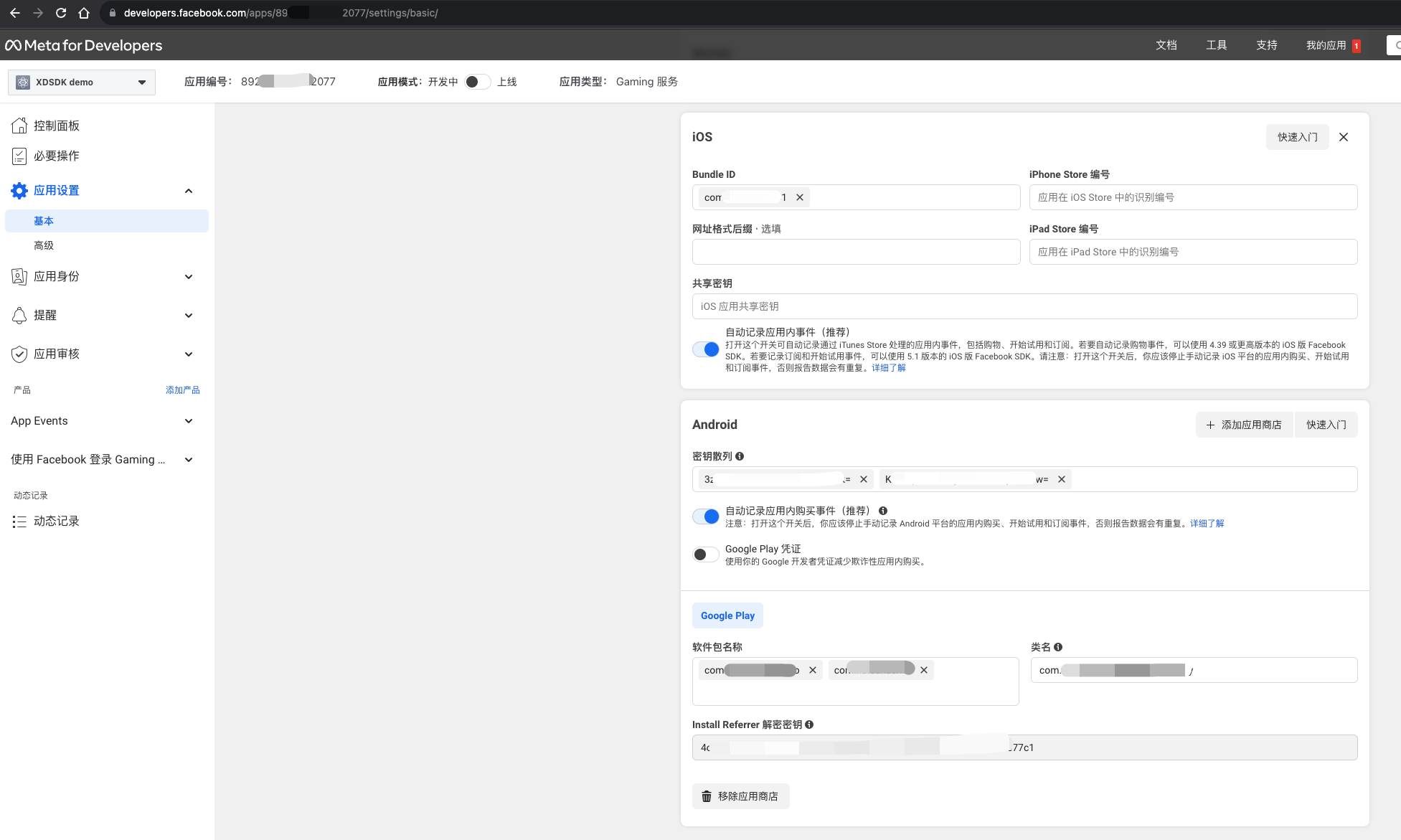This screenshot has width=1401, height=840.
Task: Remove the first Android key hash tag
Action: tap(864, 479)
